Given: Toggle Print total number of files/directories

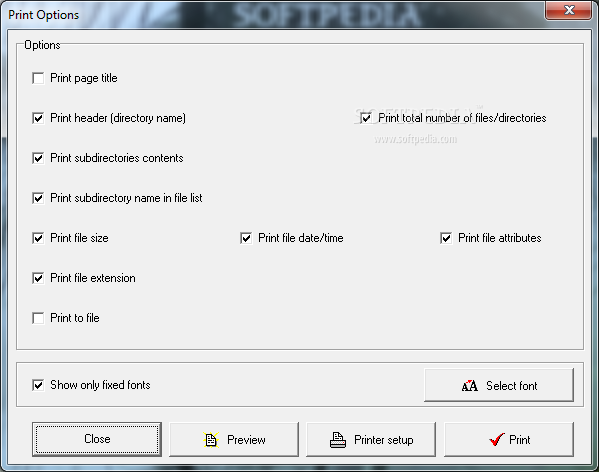Looking at the screenshot, I should pos(366,118).
